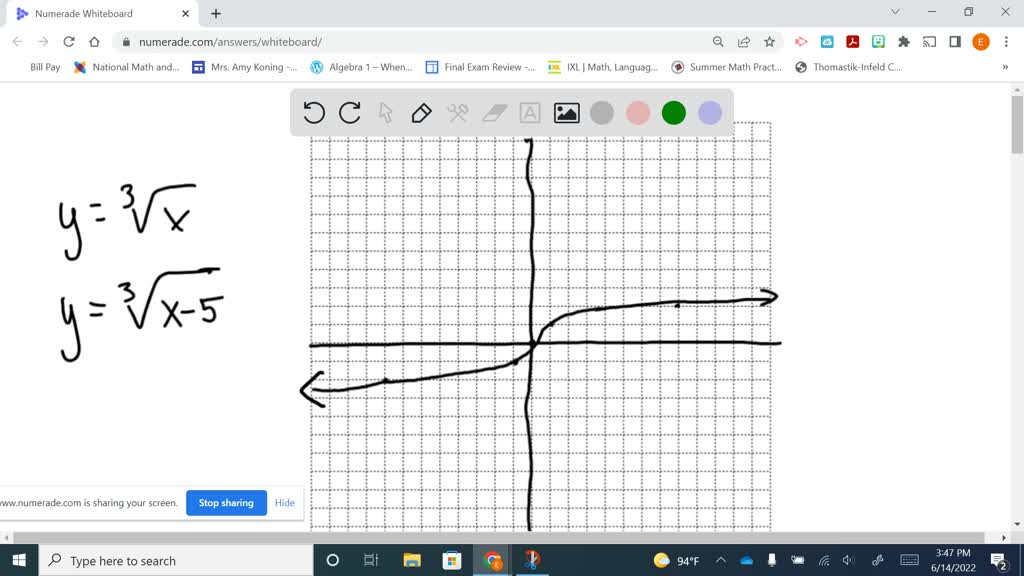
Task: Select the scissors cut tool
Action: click(x=457, y=113)
